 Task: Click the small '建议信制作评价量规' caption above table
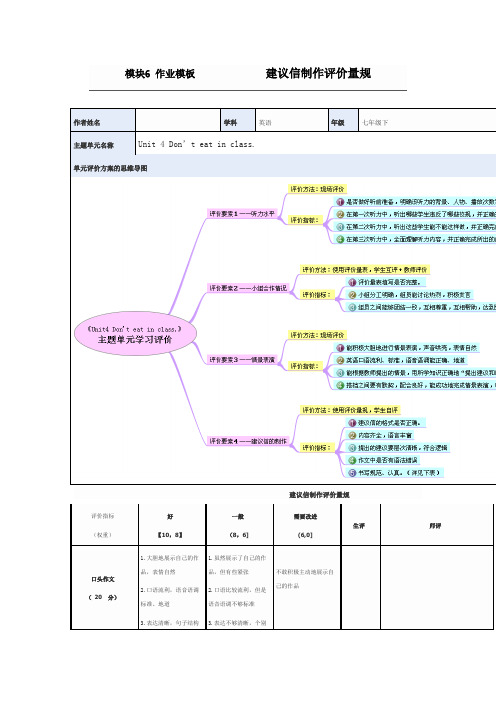(x=319, y=495)
